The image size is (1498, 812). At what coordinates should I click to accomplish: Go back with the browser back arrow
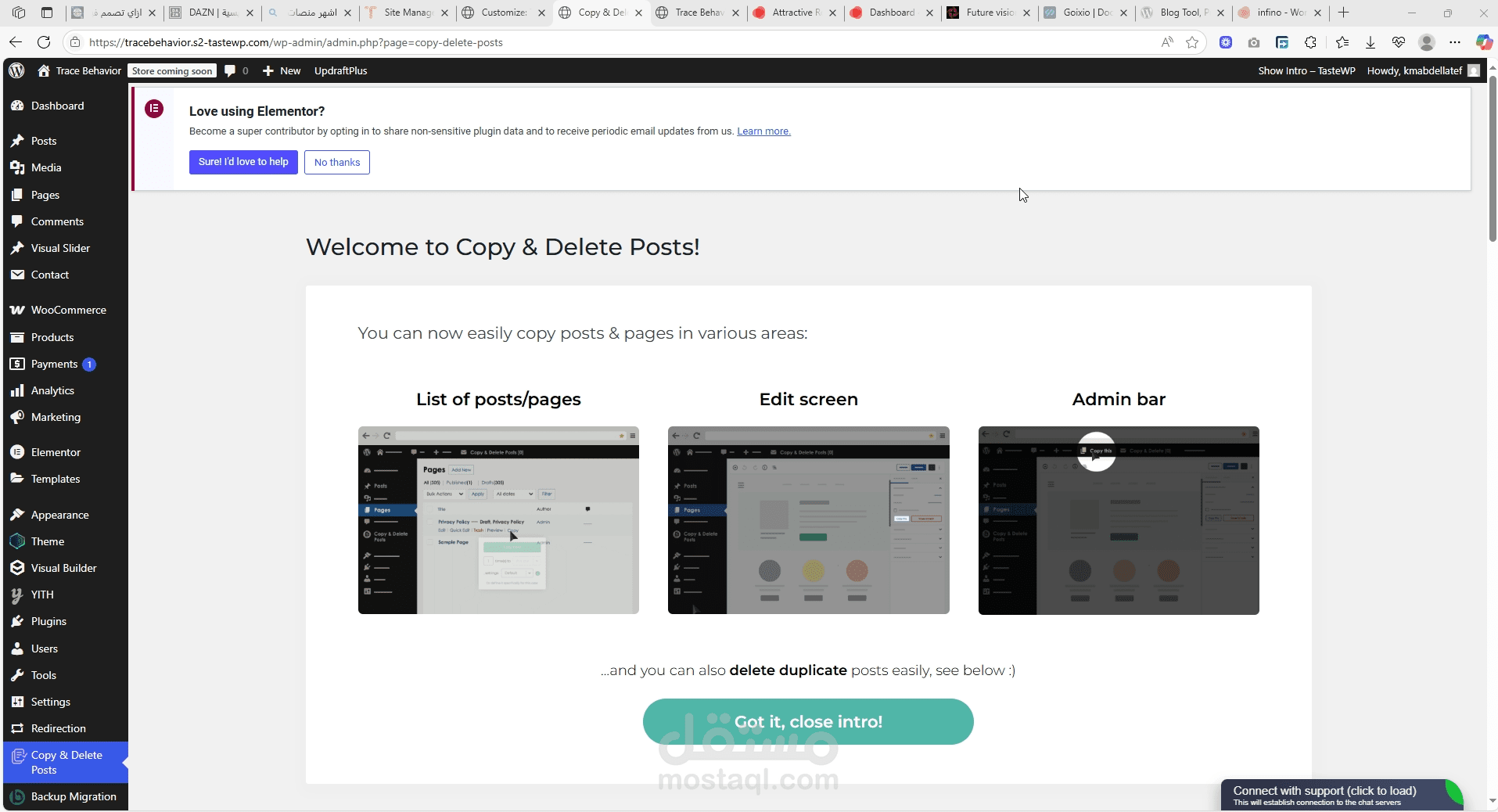click(x=16, y=42)
